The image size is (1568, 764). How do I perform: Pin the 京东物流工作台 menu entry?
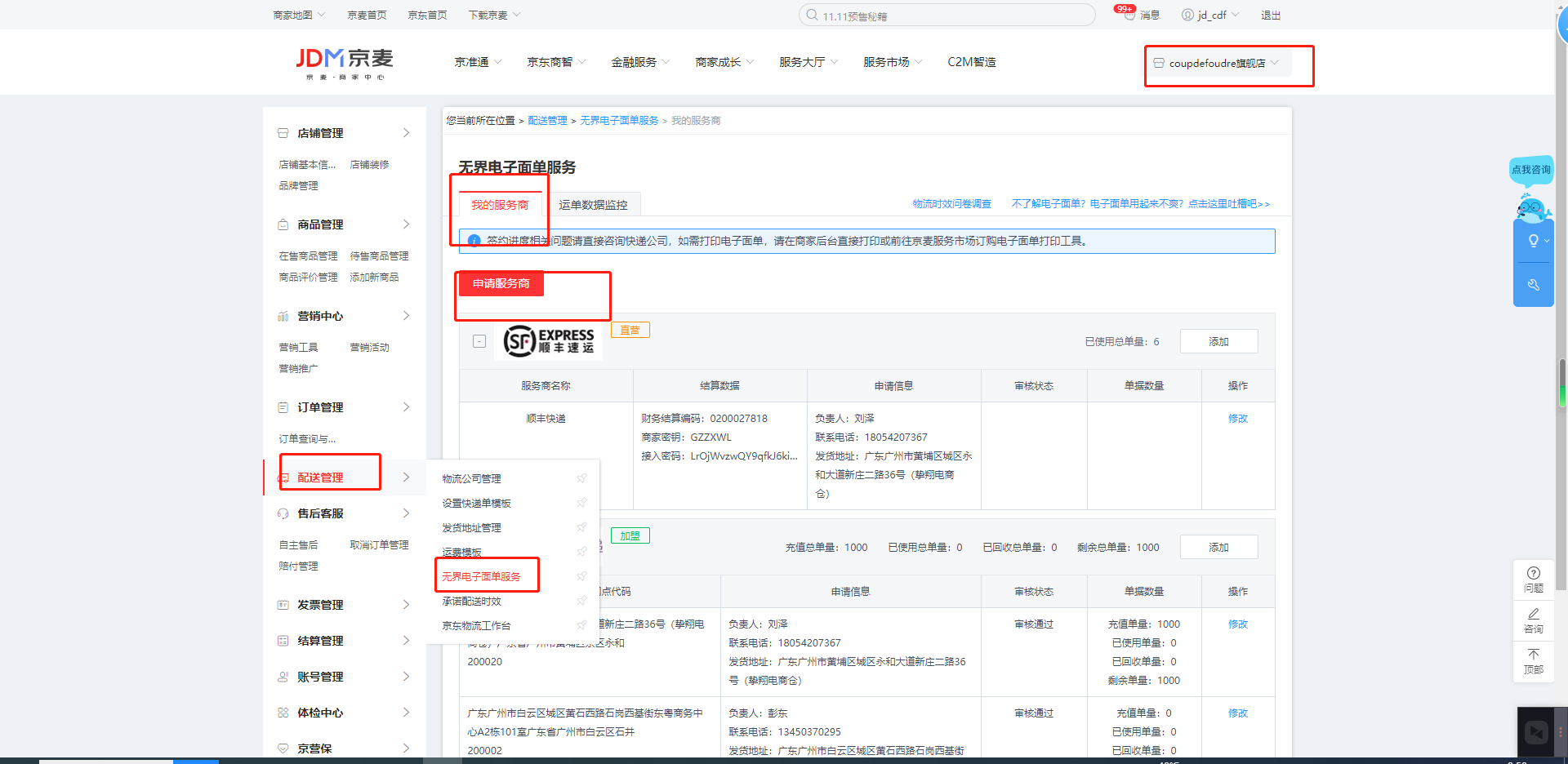[581, 625]
